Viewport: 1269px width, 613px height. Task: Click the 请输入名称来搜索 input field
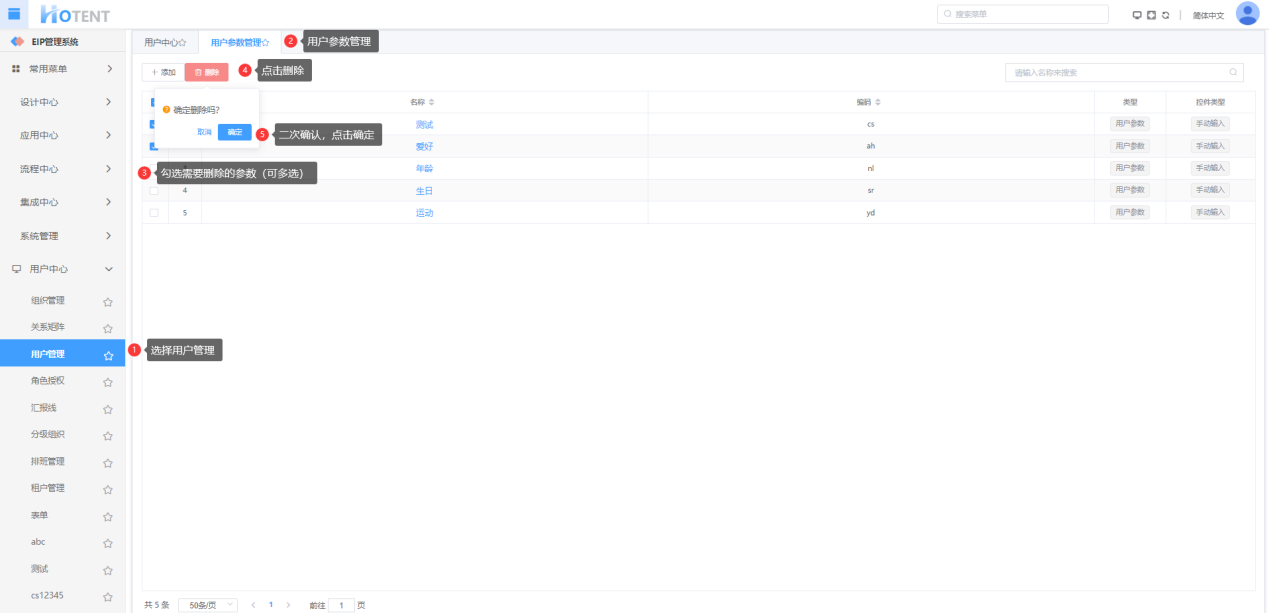[x=1124, y=72]
